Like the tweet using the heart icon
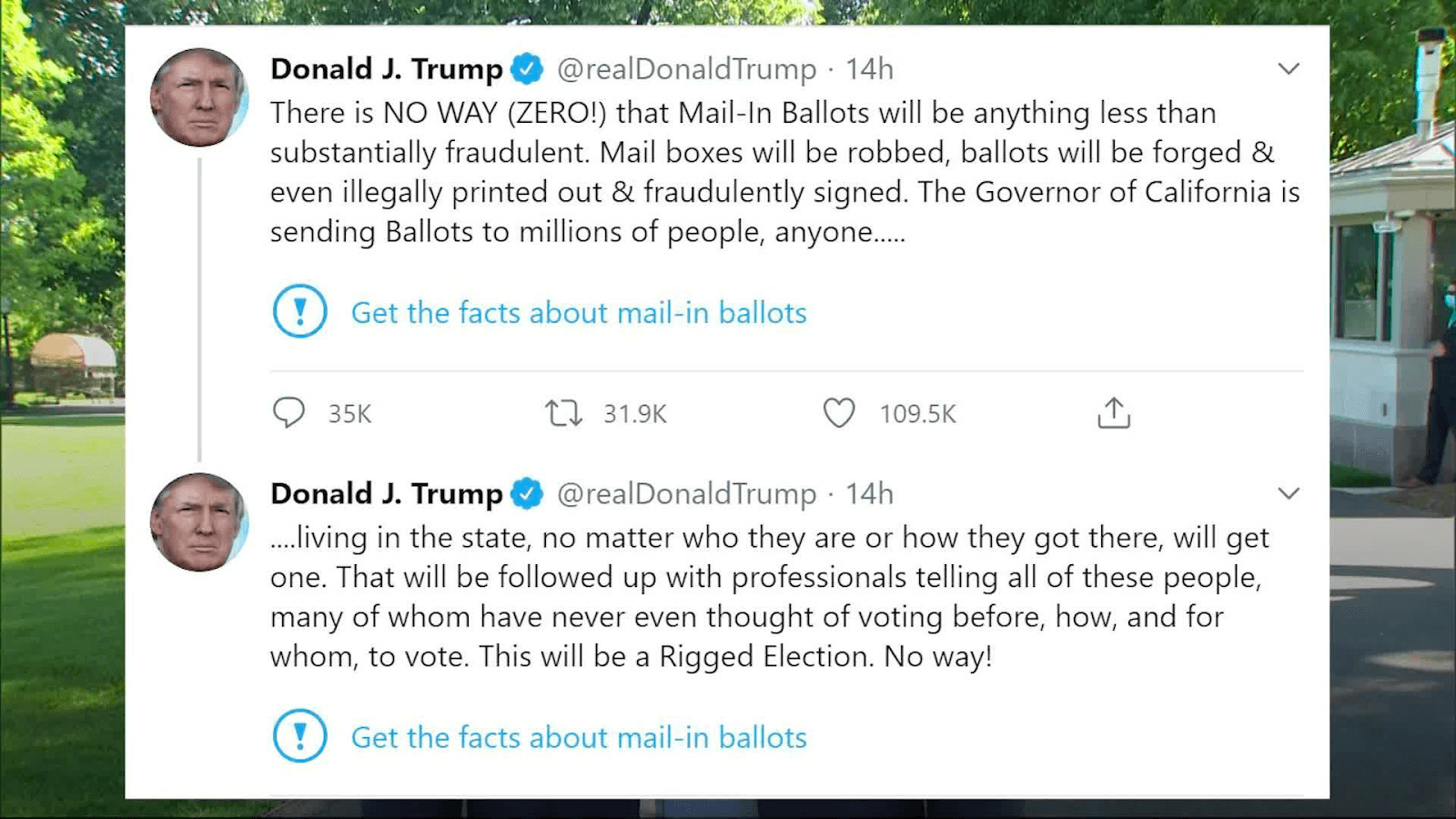 (x=838, y=413)
